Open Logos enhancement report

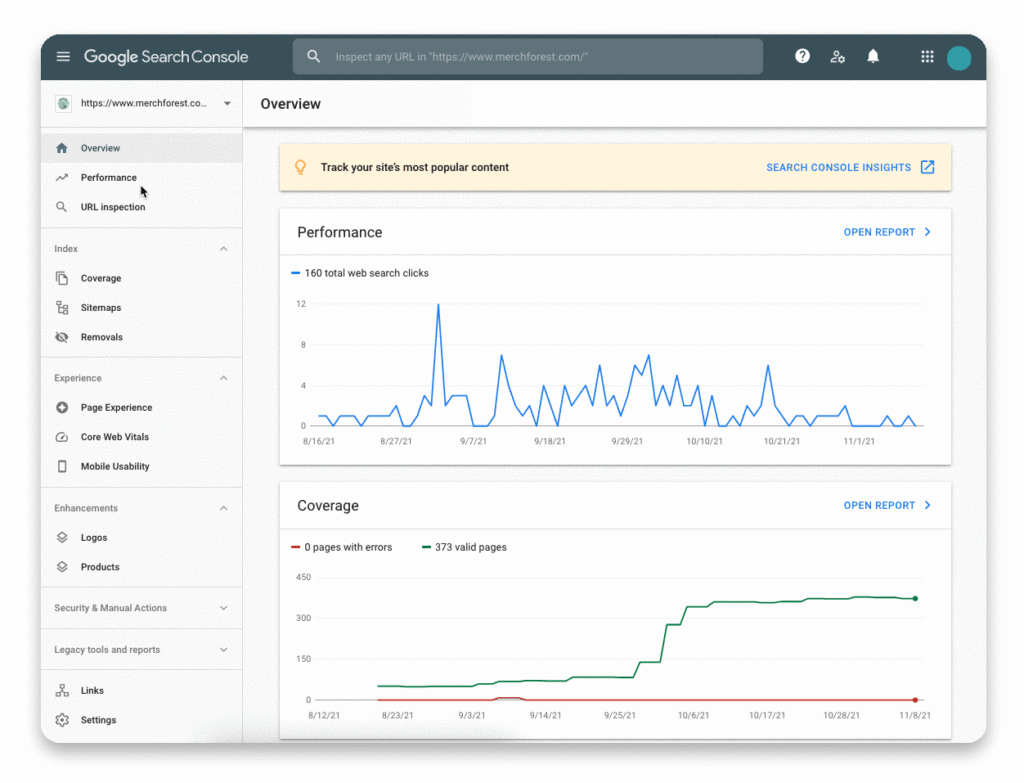coord(142,537)
